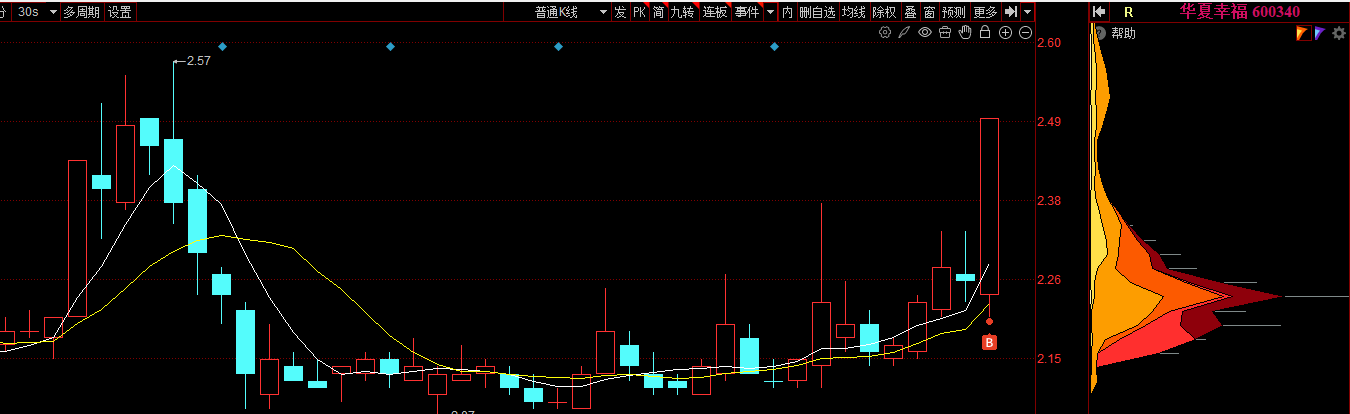Click the fourth blue diamond event marker
Image resolution: width=1350 pixels, height=414 pixels.
(x=774, y=46)
